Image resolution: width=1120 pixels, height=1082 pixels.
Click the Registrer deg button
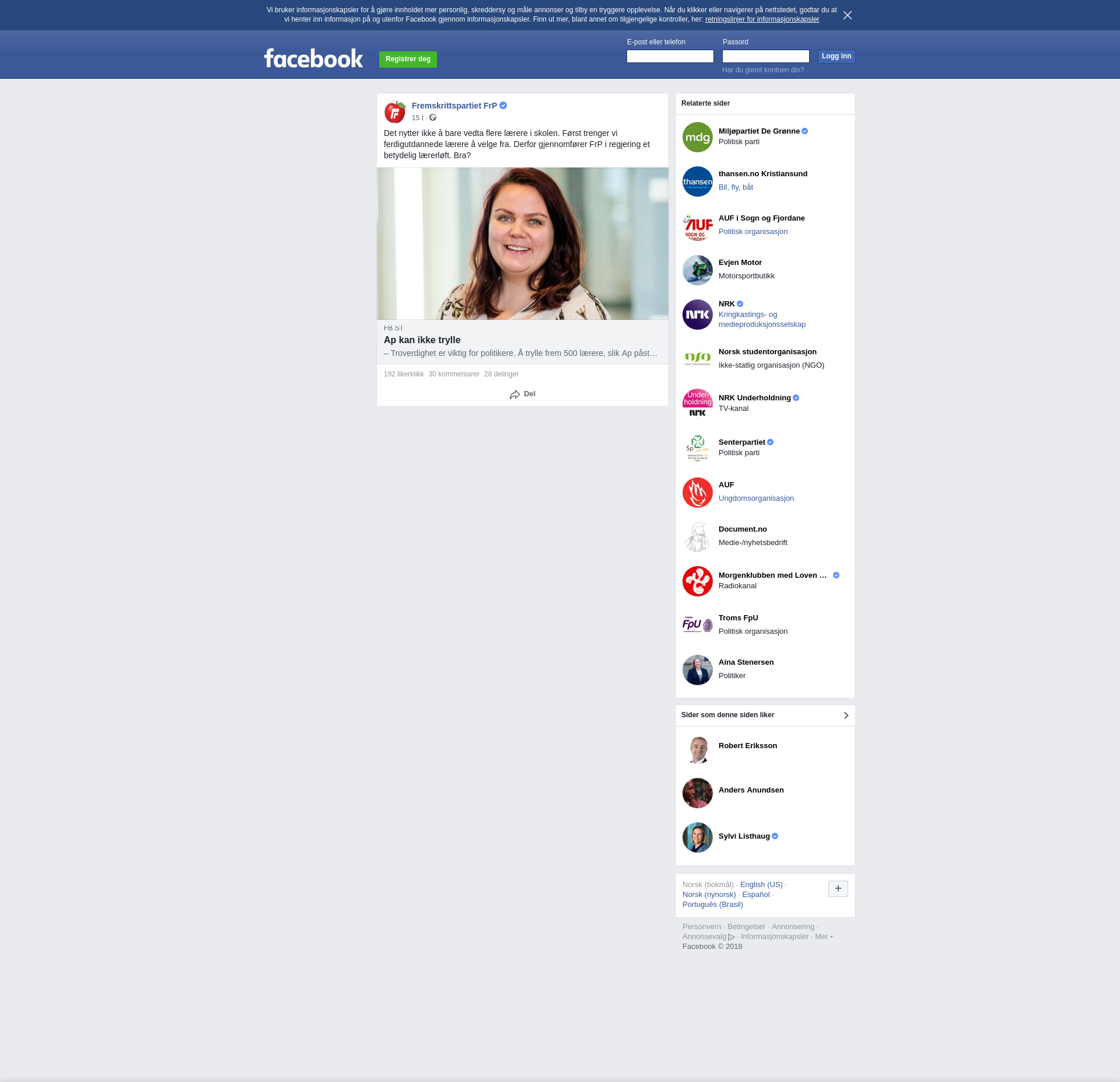[408, 59]
